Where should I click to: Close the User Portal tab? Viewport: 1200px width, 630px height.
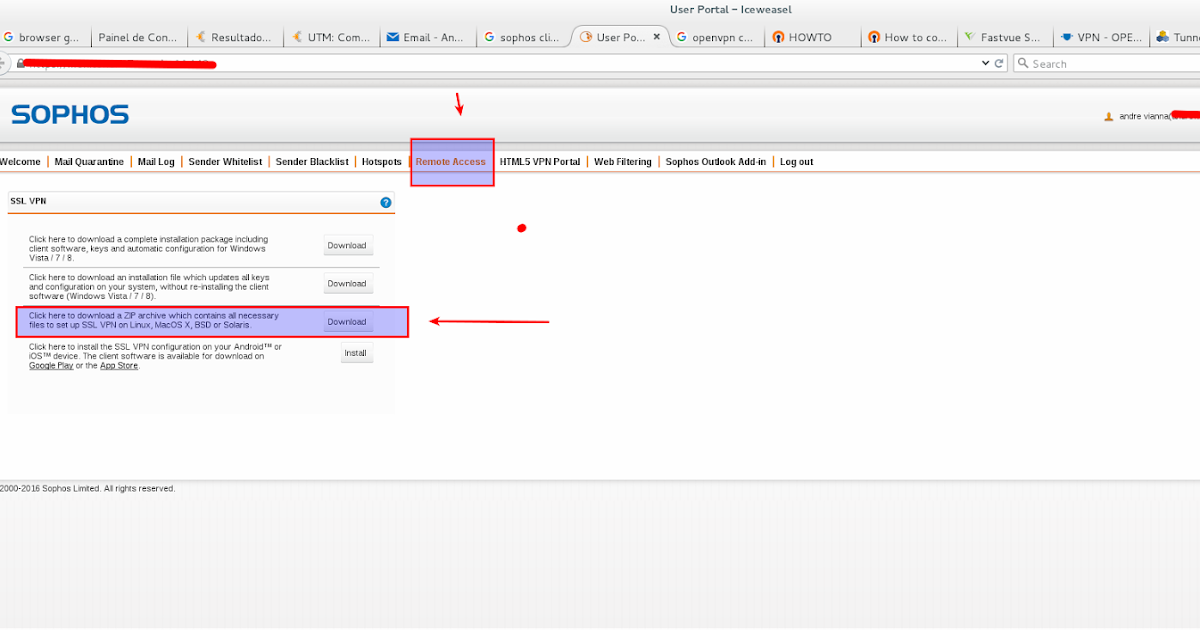pyautogui.click(x=656, y=37)
